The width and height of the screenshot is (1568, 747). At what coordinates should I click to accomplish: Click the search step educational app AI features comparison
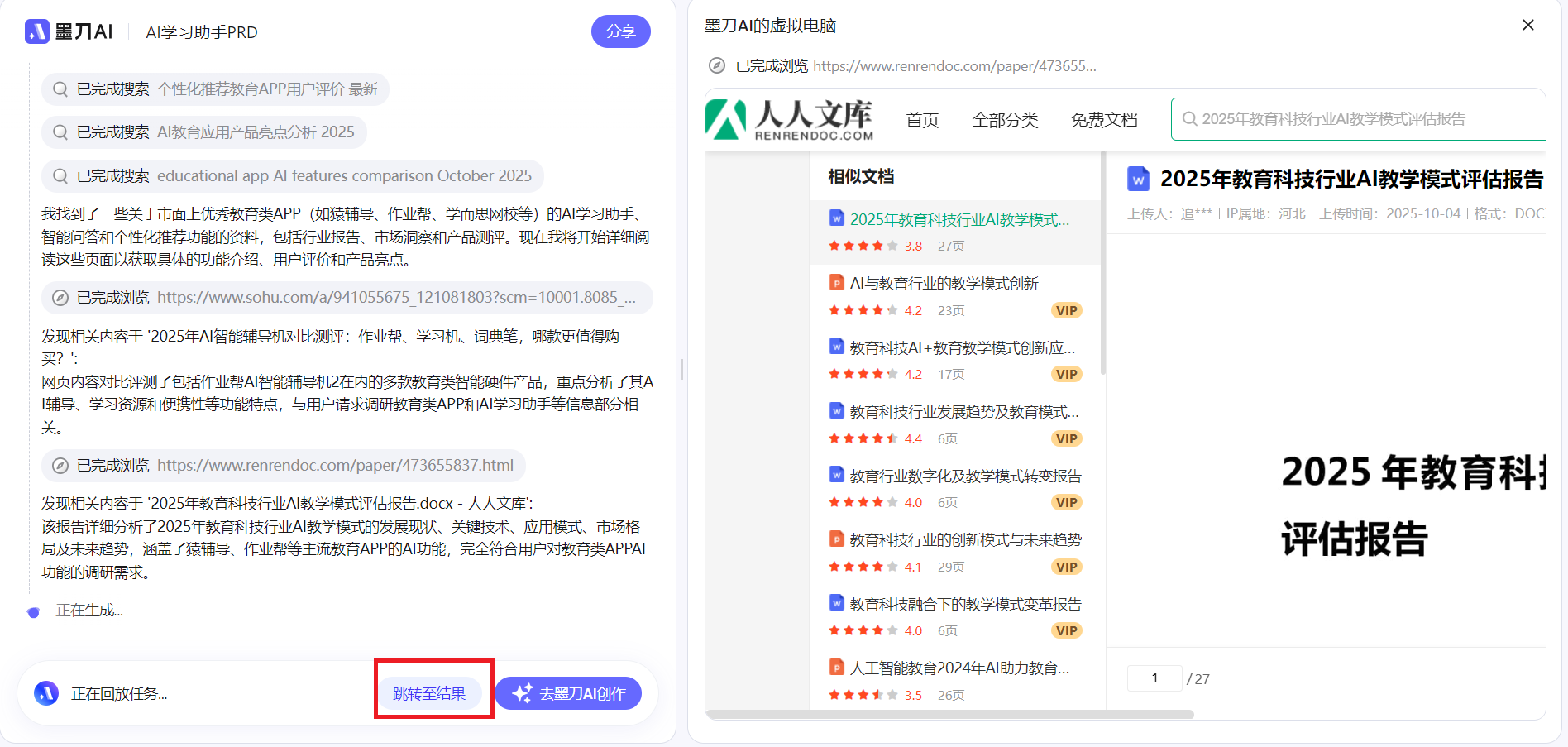(293, 176)
